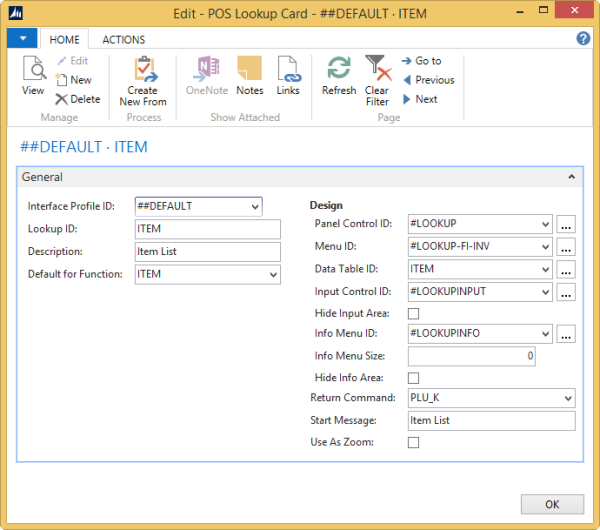Open the Return Command dropdown
The image size is (600, 530).
[x=567, y=399]
